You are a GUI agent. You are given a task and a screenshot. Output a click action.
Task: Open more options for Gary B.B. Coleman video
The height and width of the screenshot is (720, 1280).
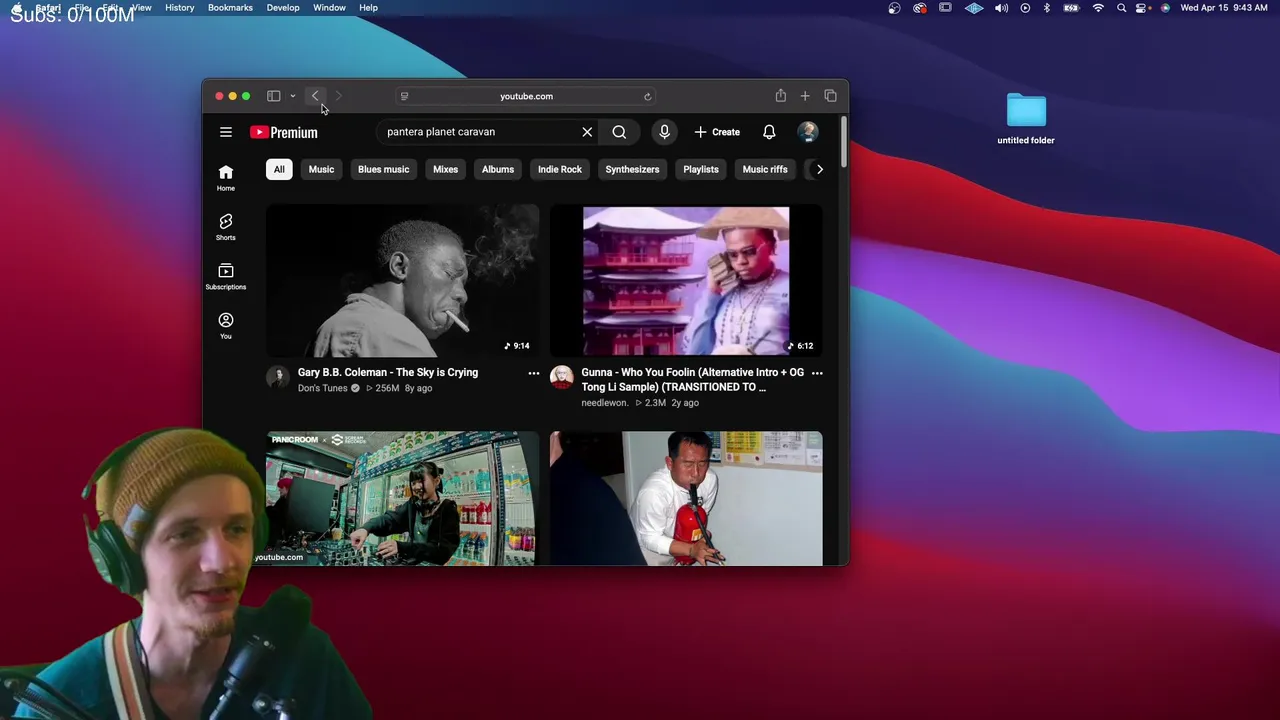[534, 373]
